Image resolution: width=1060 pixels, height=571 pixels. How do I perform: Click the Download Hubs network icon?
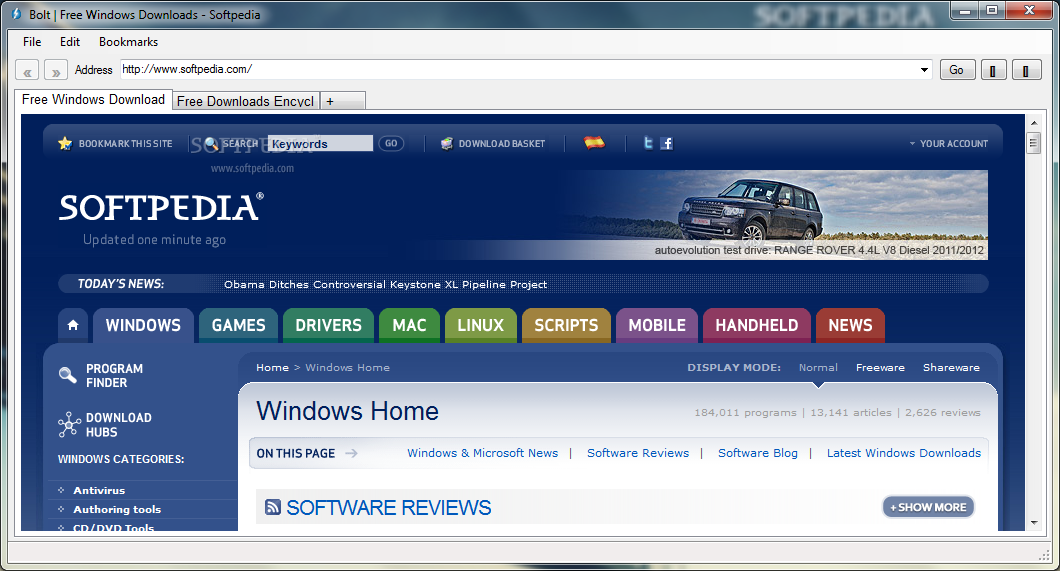tap(68, 424)
